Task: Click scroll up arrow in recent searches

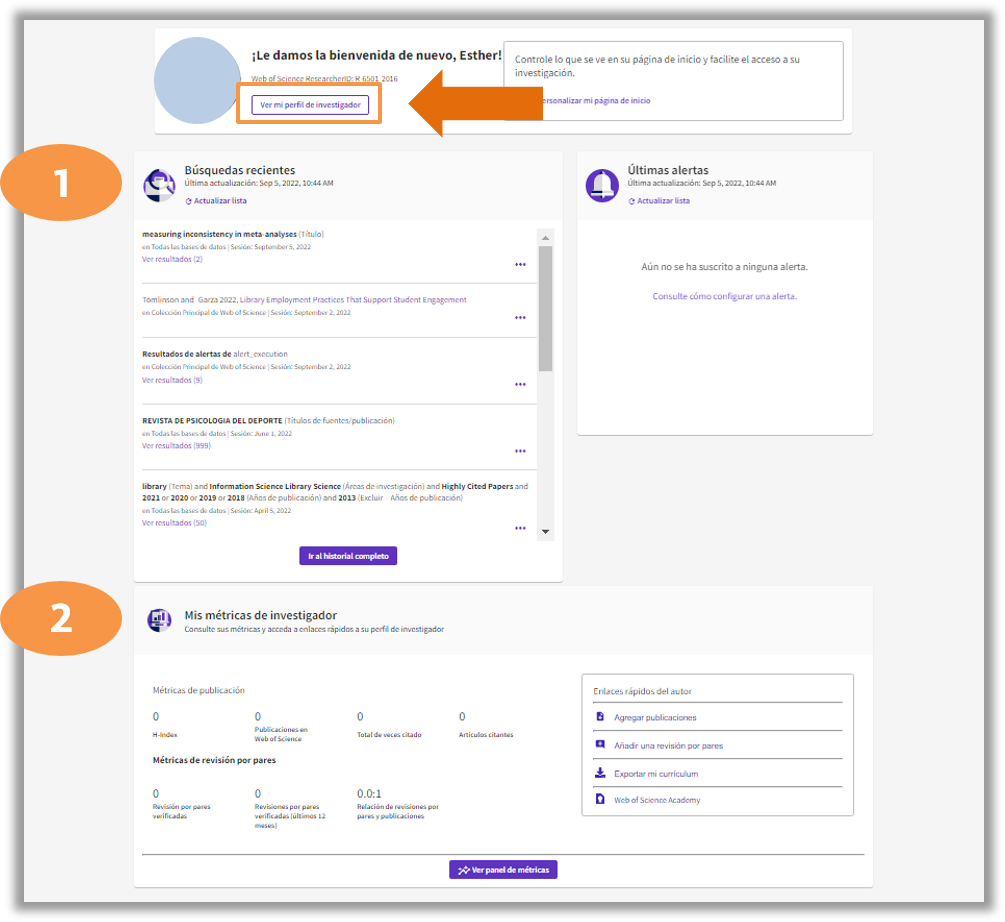Action: pyautogui.click(x=545, y=238)
